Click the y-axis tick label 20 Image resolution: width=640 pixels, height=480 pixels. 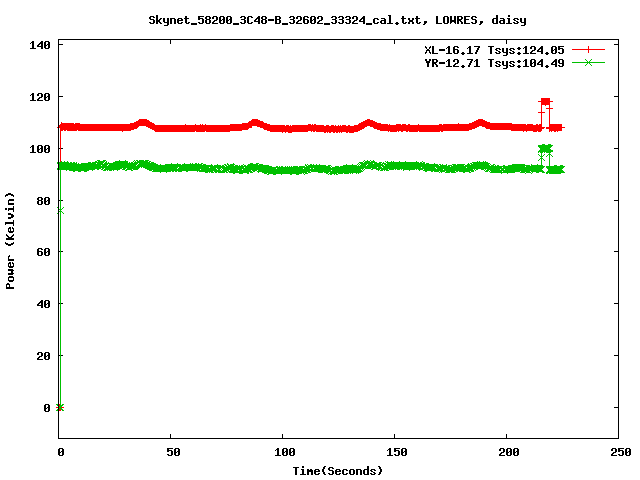43,356
